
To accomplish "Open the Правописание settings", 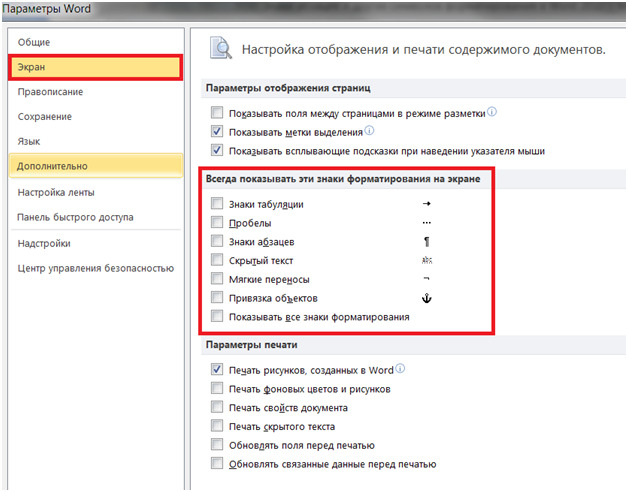I will pos(95,92).
